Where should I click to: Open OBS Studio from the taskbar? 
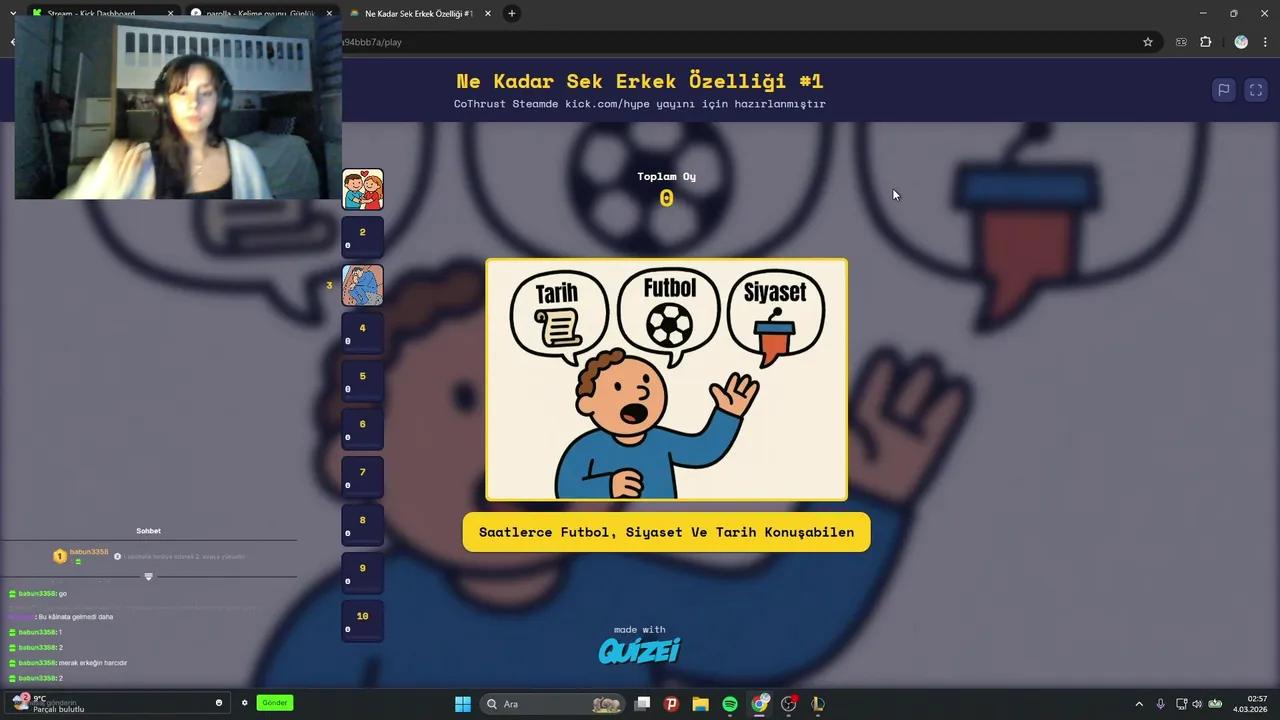point(789,704)
